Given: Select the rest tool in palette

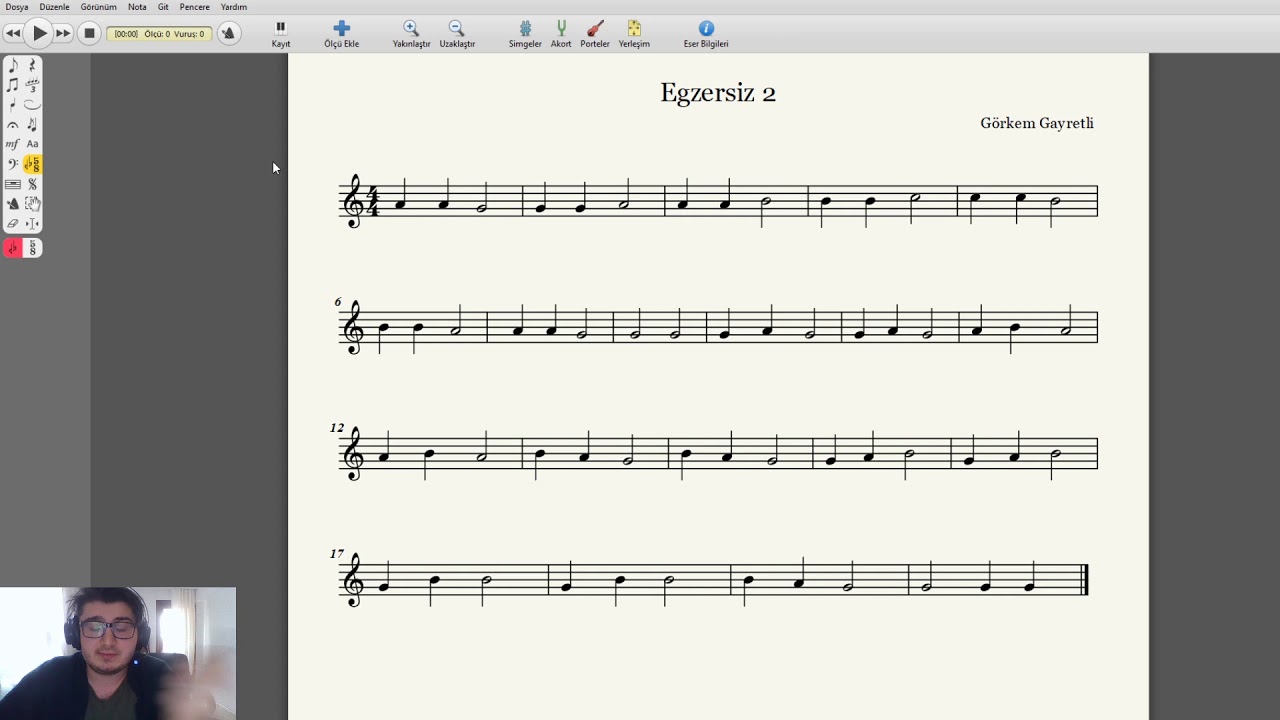Looking at the screenshot, I should [x=32, y=65].
